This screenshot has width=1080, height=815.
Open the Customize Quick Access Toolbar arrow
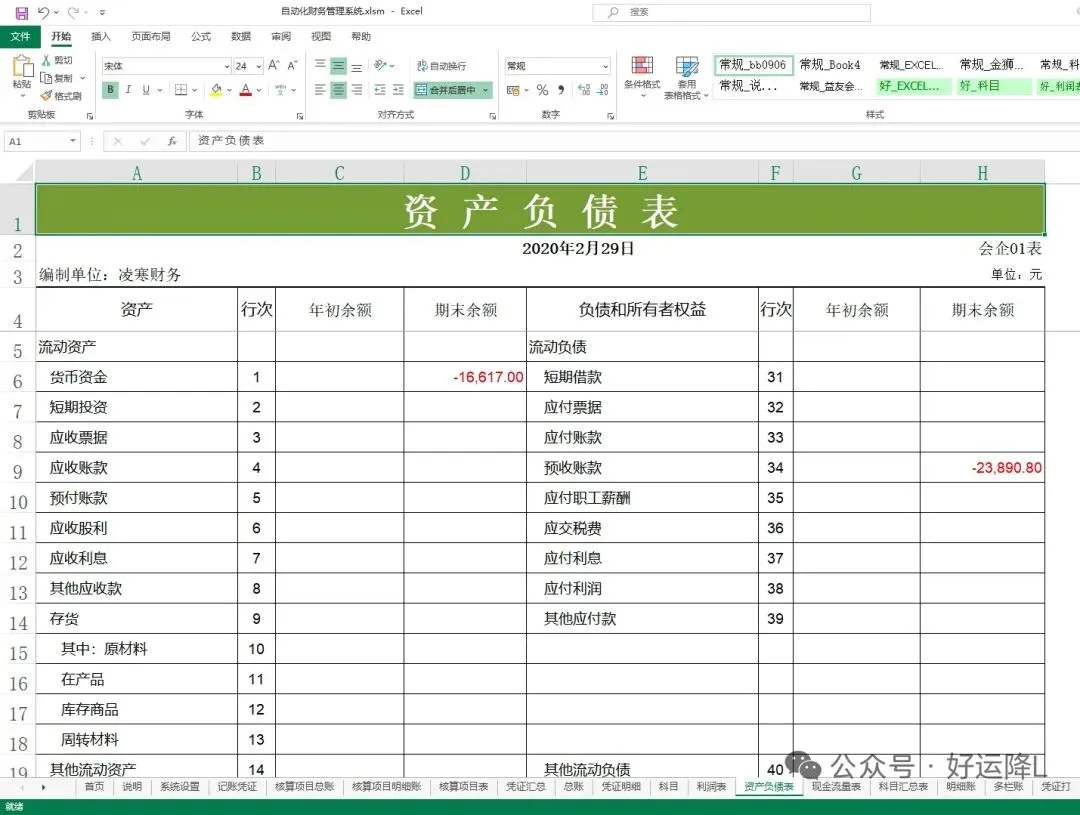point(103,12)
